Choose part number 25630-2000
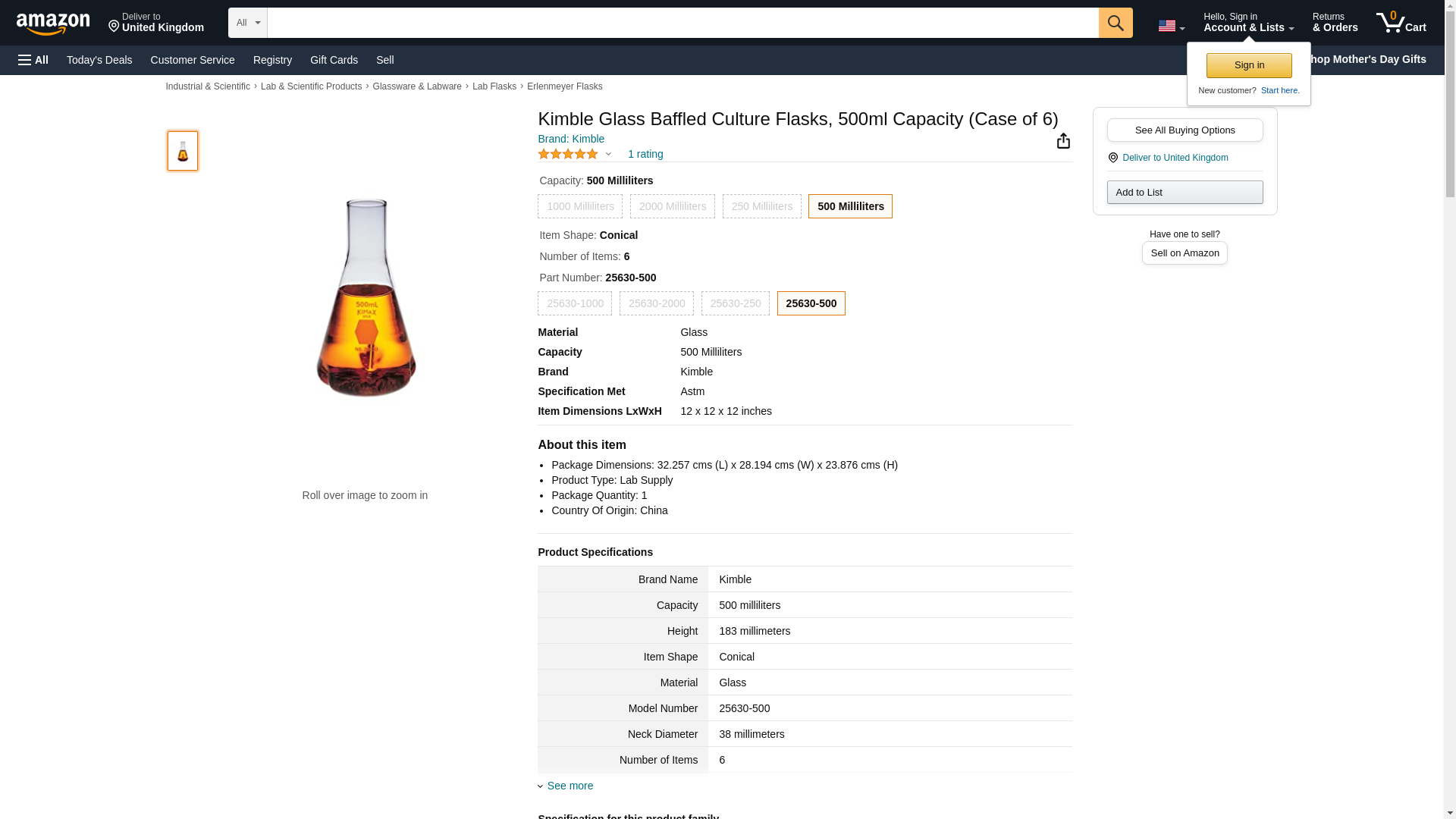 pos(656,303)
